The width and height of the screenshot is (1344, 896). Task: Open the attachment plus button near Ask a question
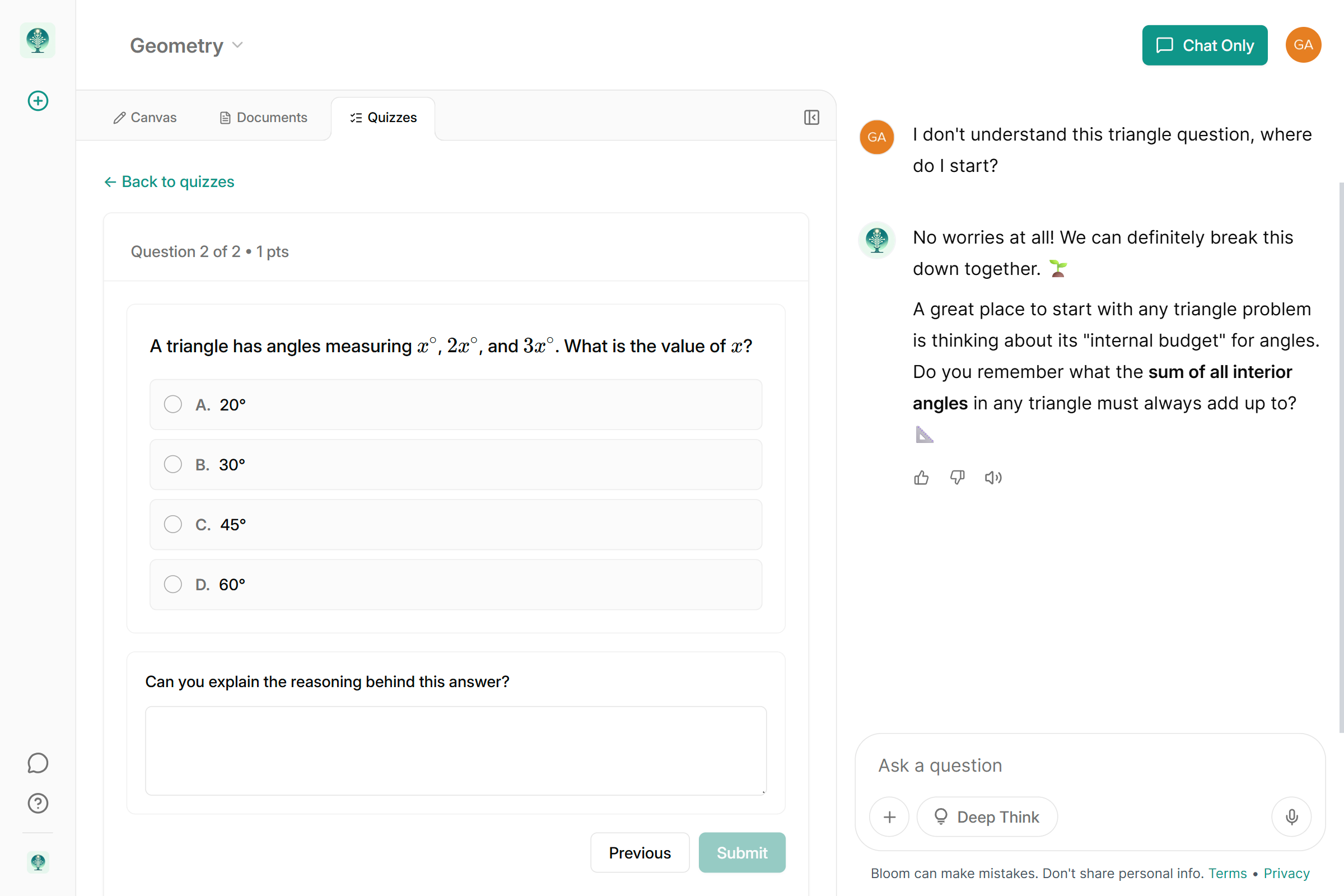889,816
